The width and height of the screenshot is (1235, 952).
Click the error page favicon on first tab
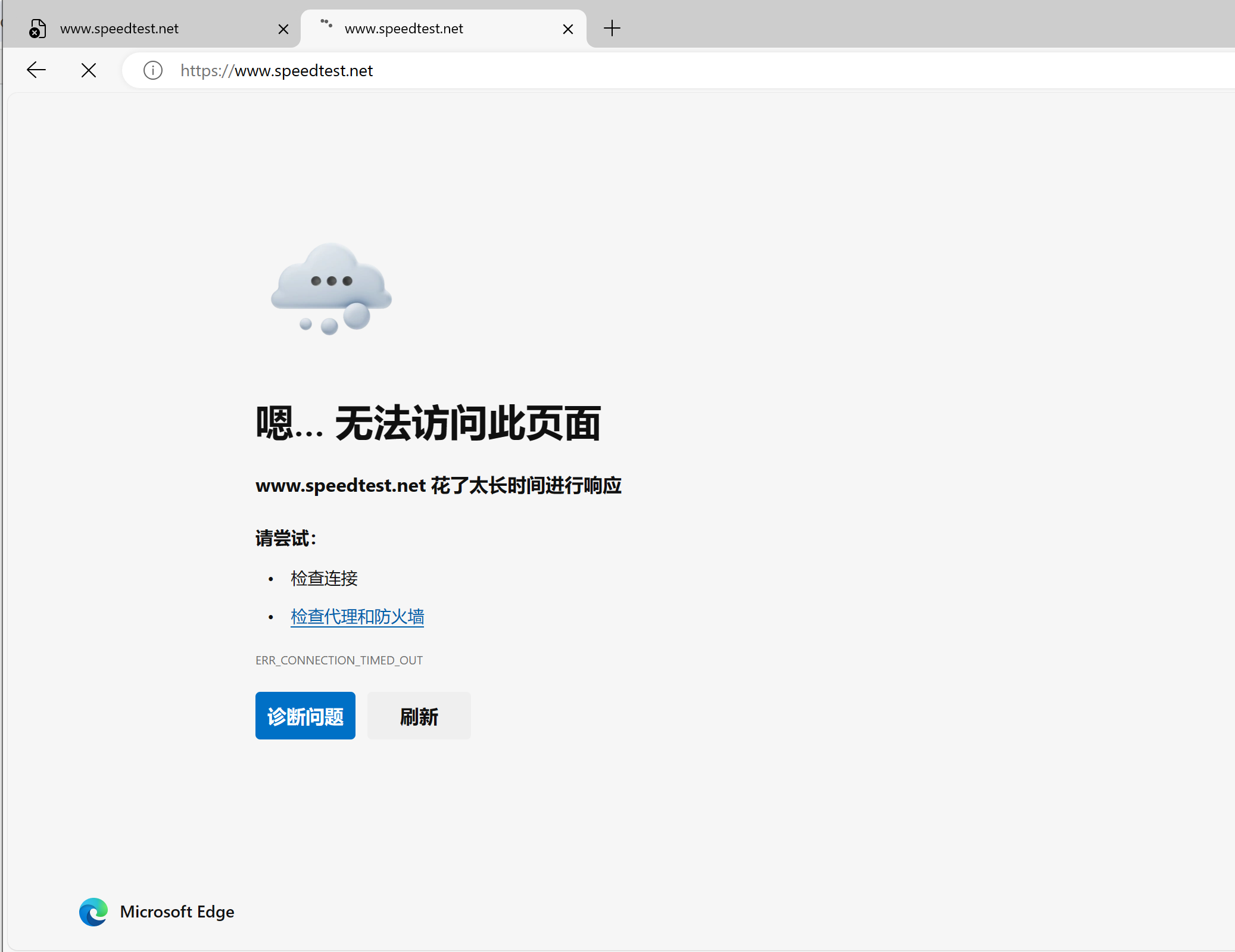(38, 28)
